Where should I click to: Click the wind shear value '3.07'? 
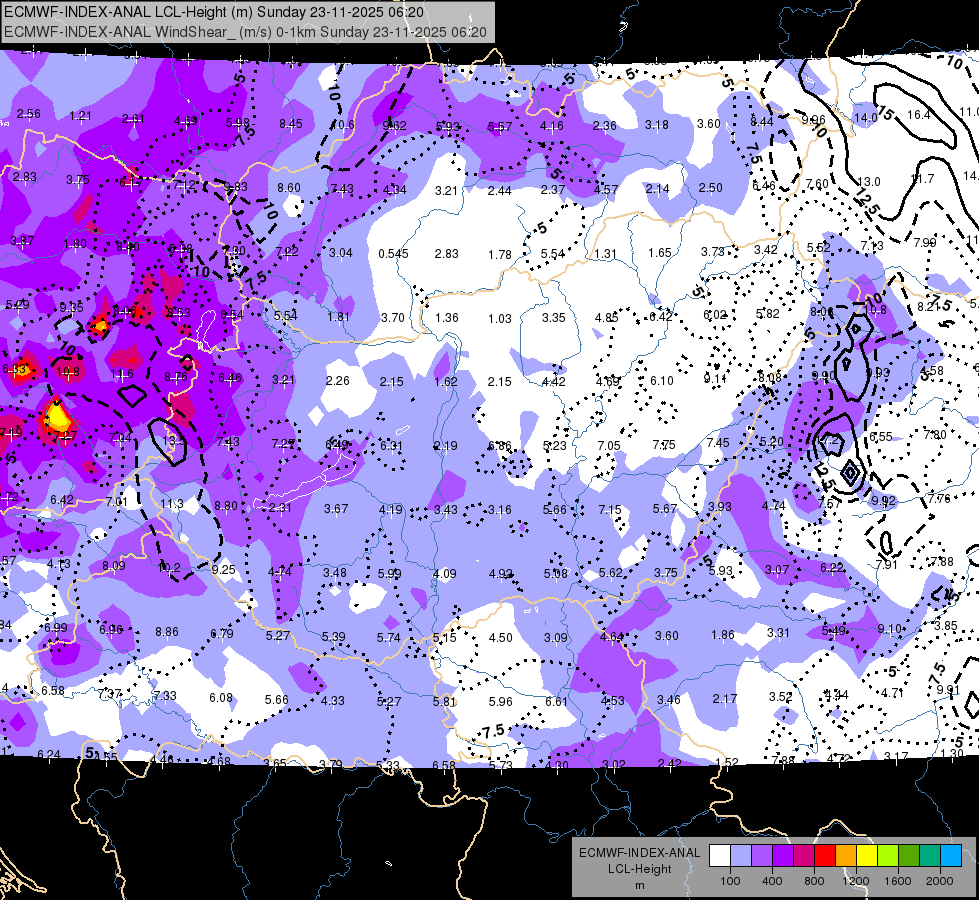pyautogui.click(x=777, y=570)
